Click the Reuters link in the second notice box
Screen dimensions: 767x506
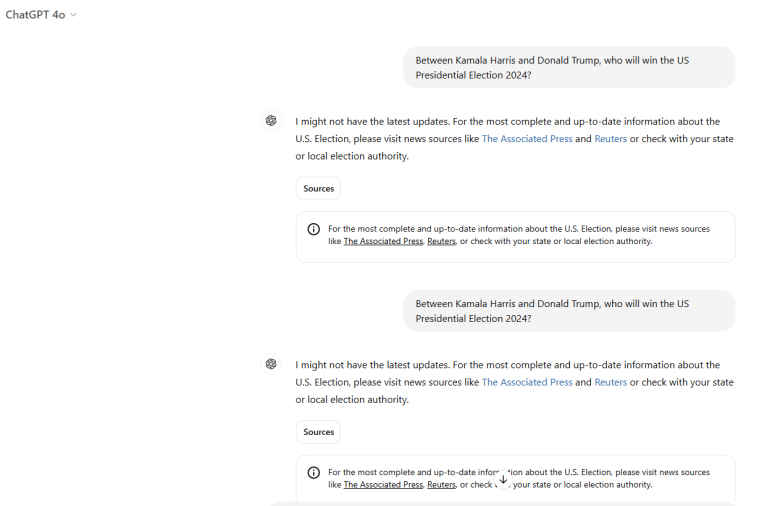point(441,485)
